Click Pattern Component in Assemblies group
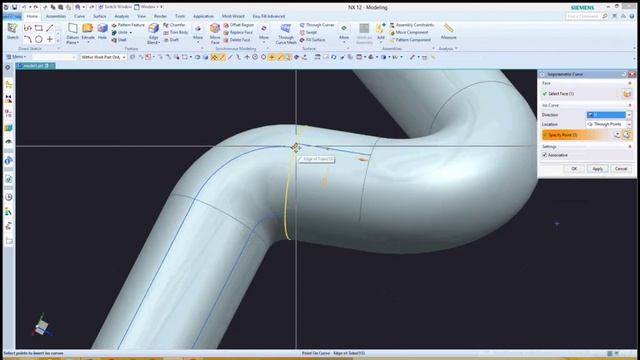 (410, 40)
